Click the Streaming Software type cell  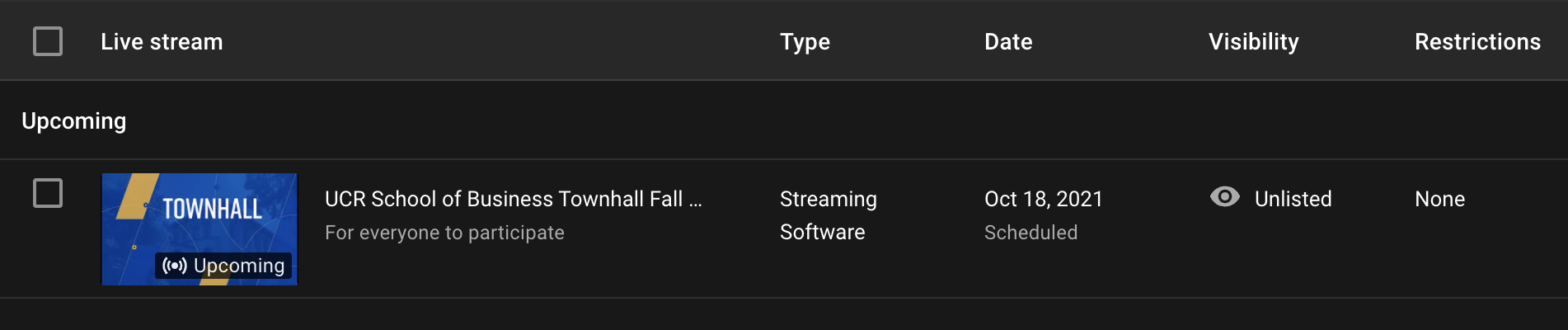[x=829, y=215]
